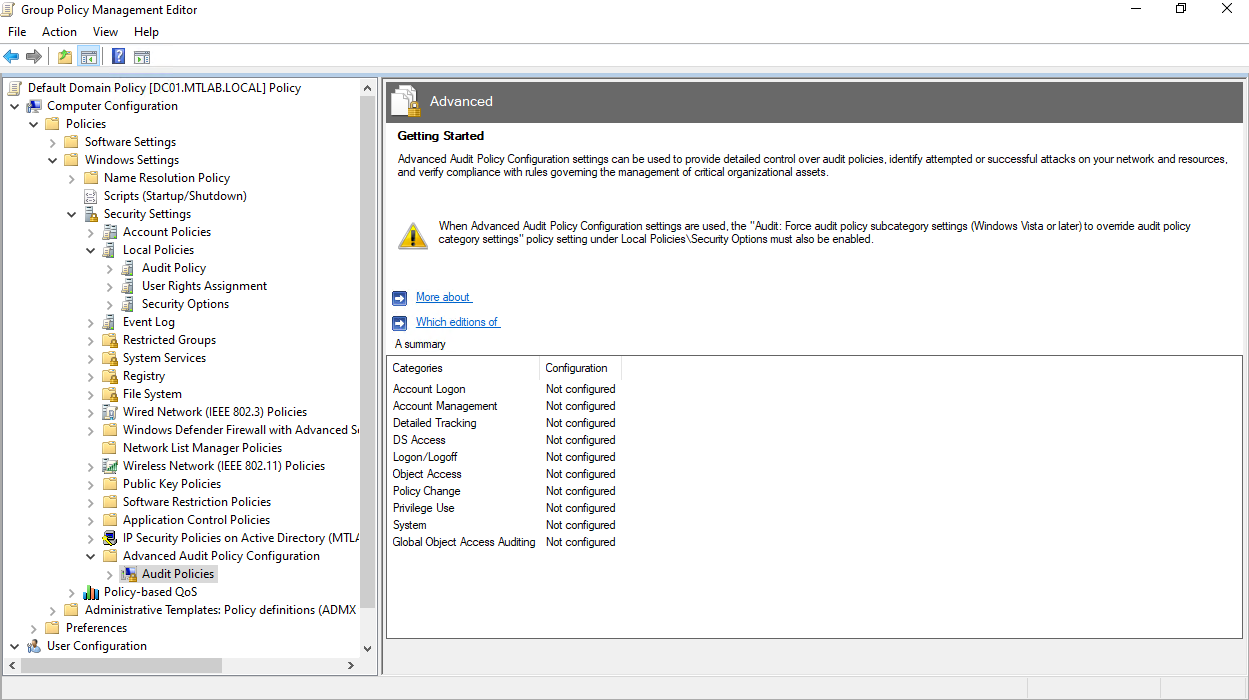Select the Object Access category row
The height and width of the screenshot is (700, 1249).
(504, 474)
